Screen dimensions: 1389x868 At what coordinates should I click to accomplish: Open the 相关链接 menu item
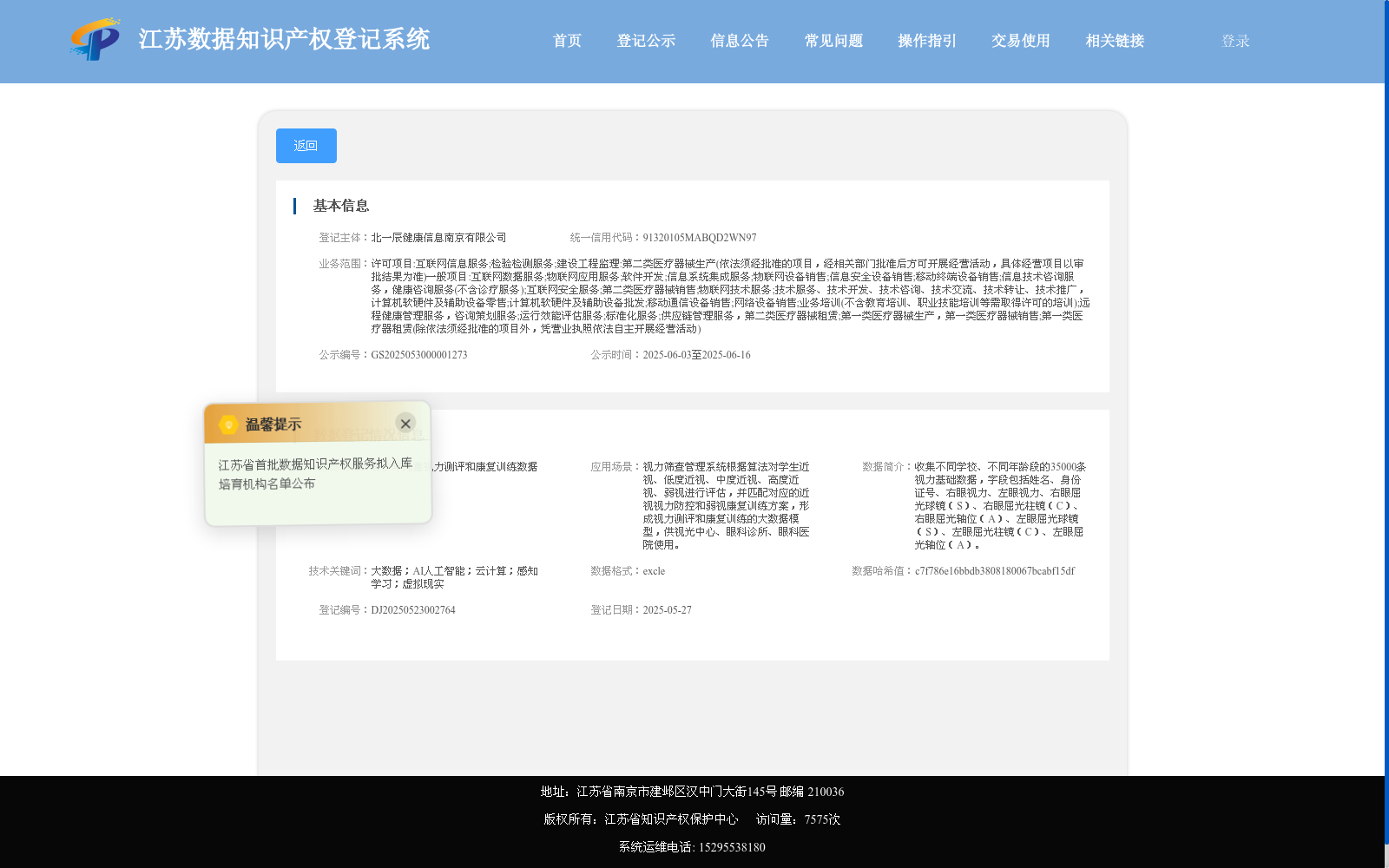pyautogui.click(x=1115, y=41)
